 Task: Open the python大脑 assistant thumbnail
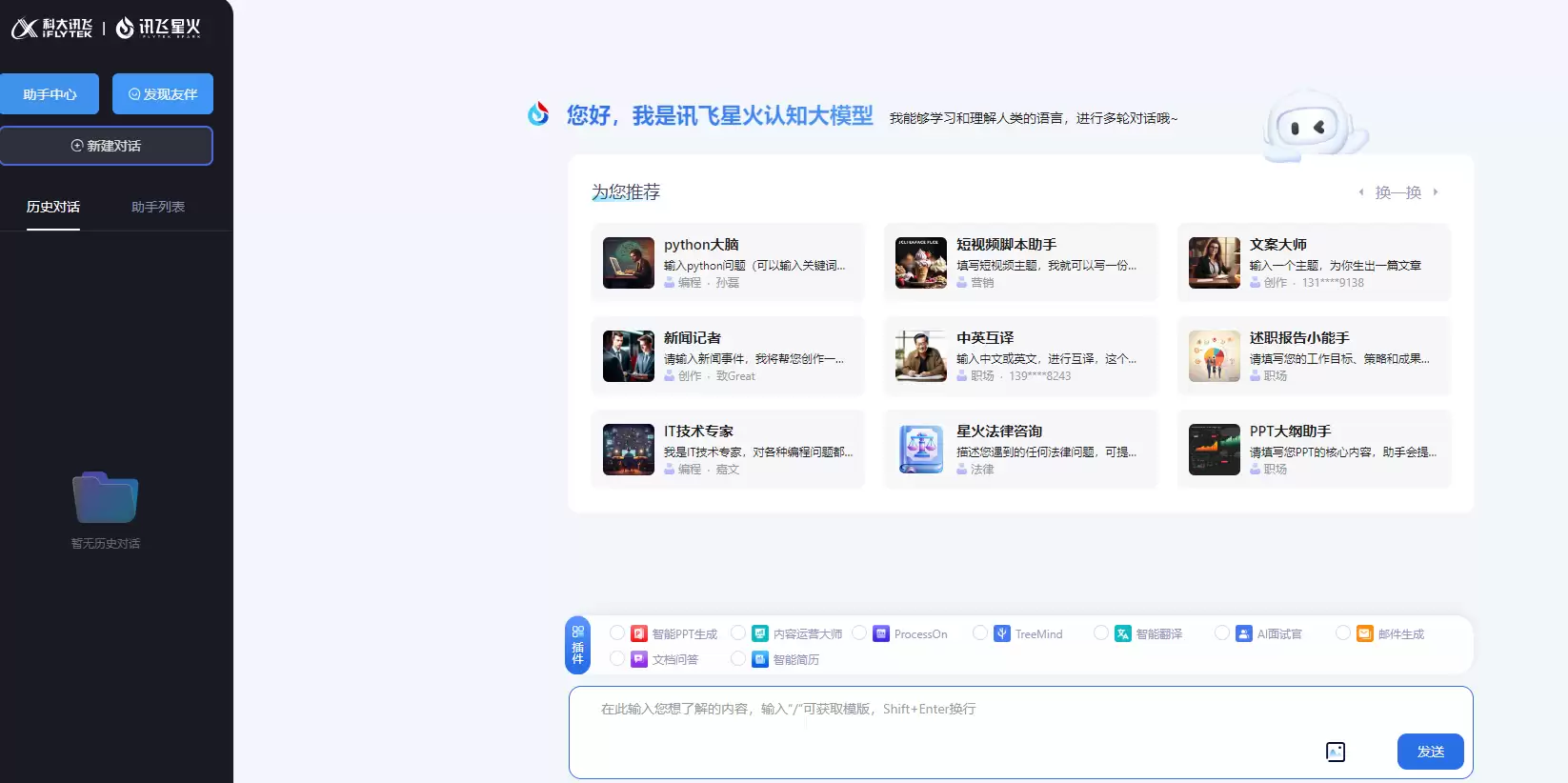point(629,263)
